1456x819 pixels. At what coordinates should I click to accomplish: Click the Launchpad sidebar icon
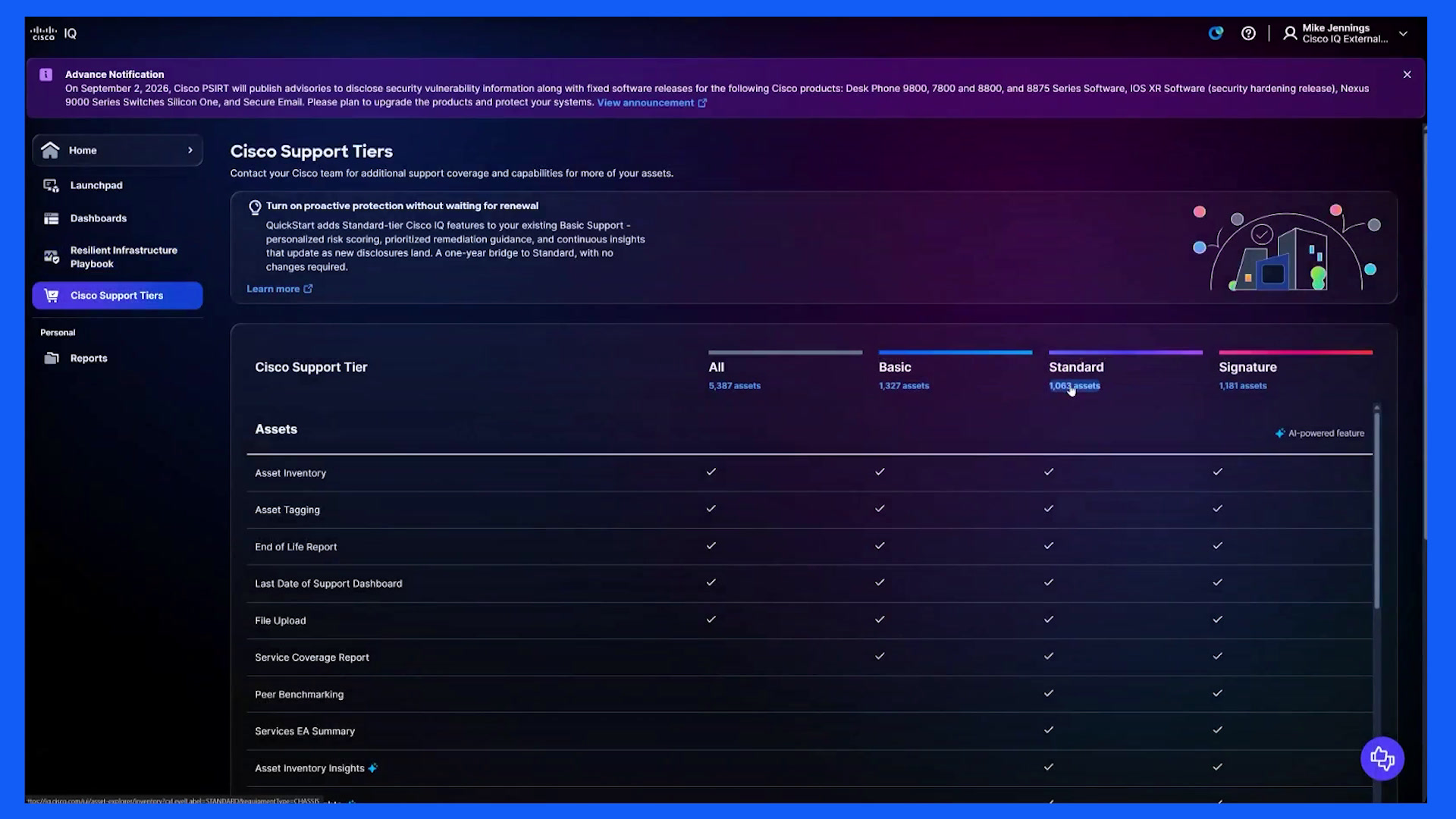pyautogui.click(x=51, y=185)
